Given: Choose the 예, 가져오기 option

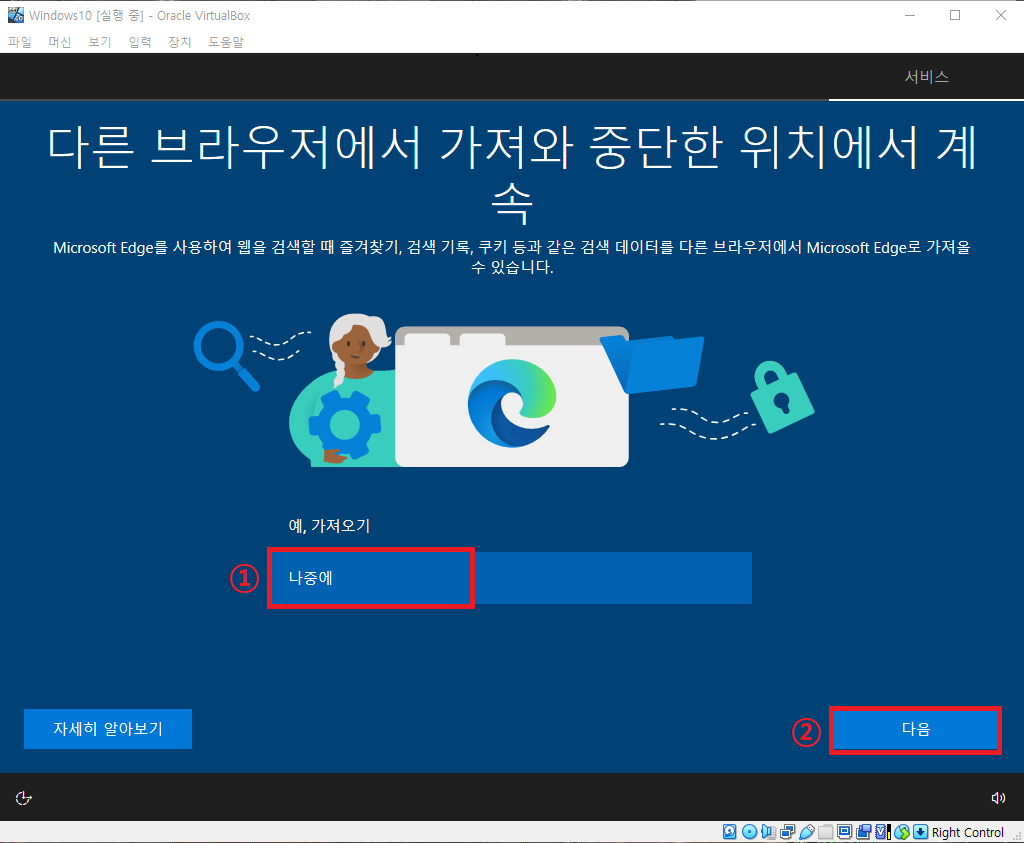Looking at the screenshot, I should click(509, 526).
